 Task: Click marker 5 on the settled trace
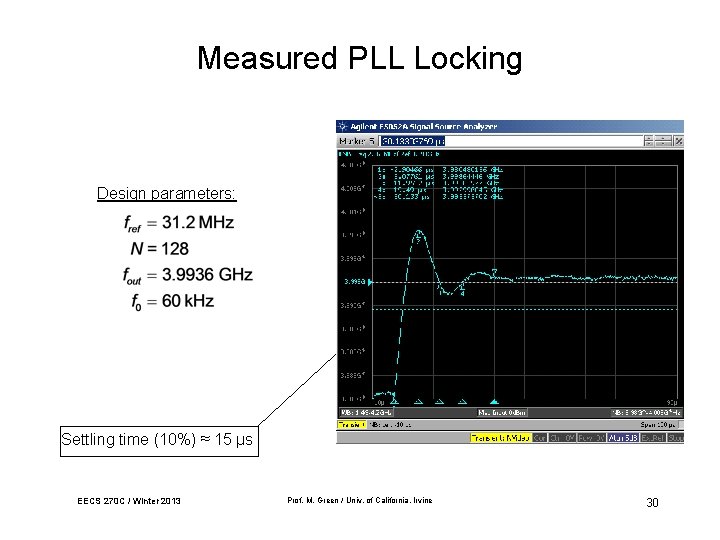(x=495, y=273)
